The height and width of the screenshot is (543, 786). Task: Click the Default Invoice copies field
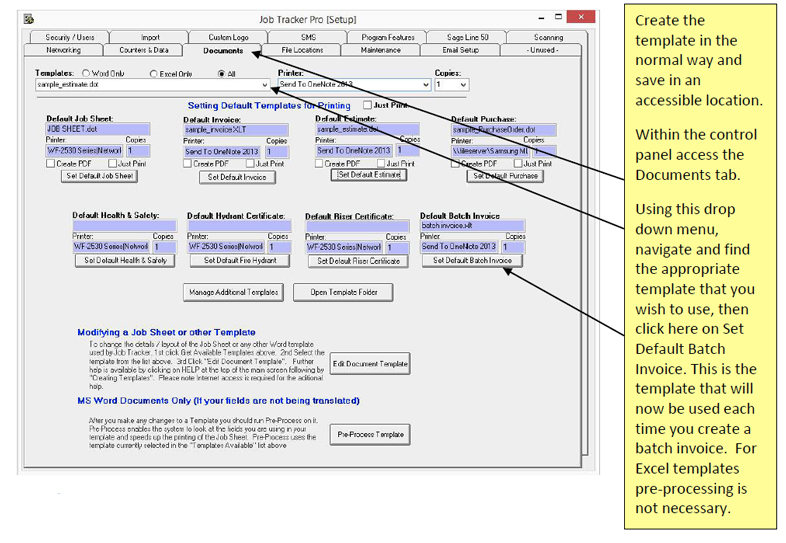[x=277, y=151]
